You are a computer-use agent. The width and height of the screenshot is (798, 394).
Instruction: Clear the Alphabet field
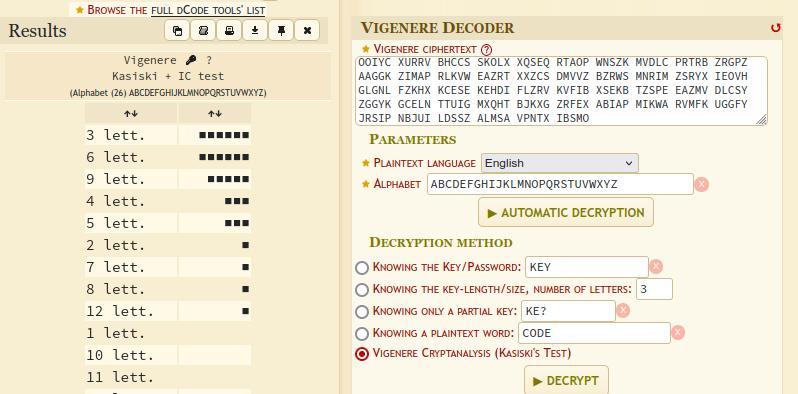tap(701, 184)
